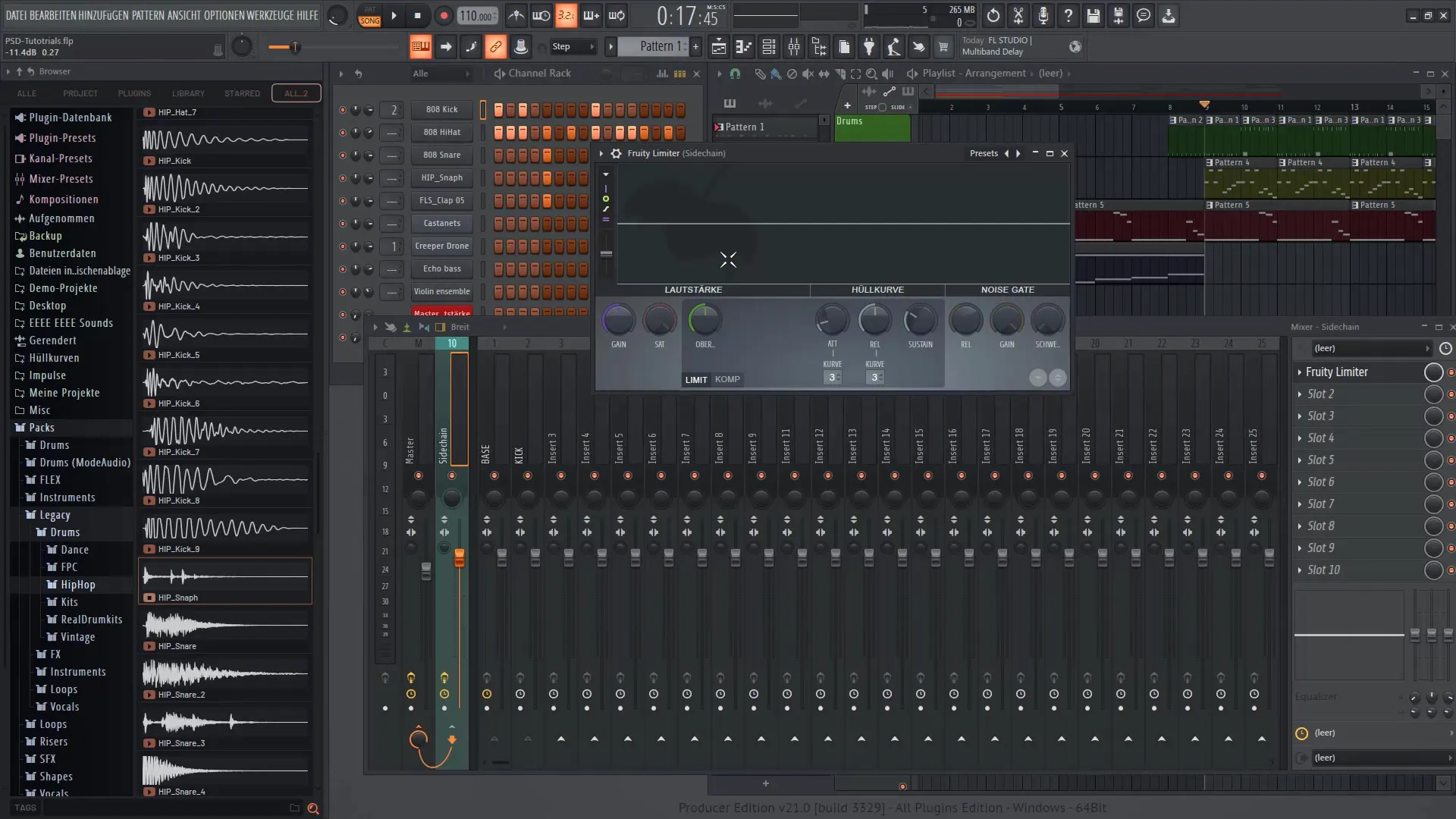Open Fruity Limiter settings gear icon

pos(616,153)
